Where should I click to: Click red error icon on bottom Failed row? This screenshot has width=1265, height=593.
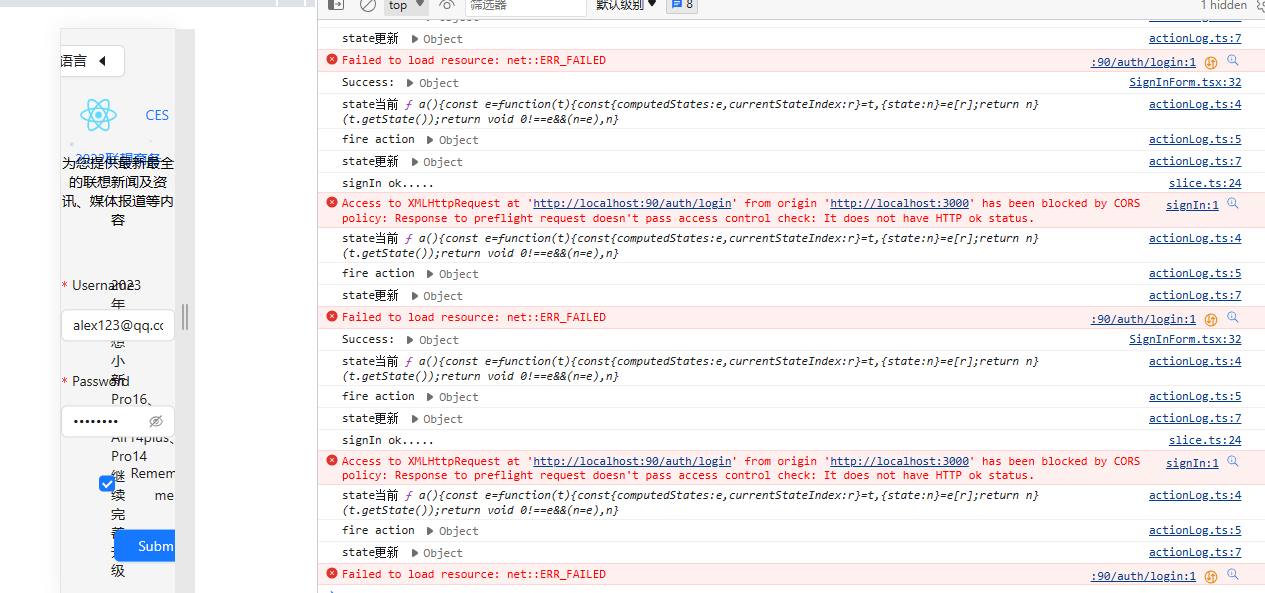[332, 574]
